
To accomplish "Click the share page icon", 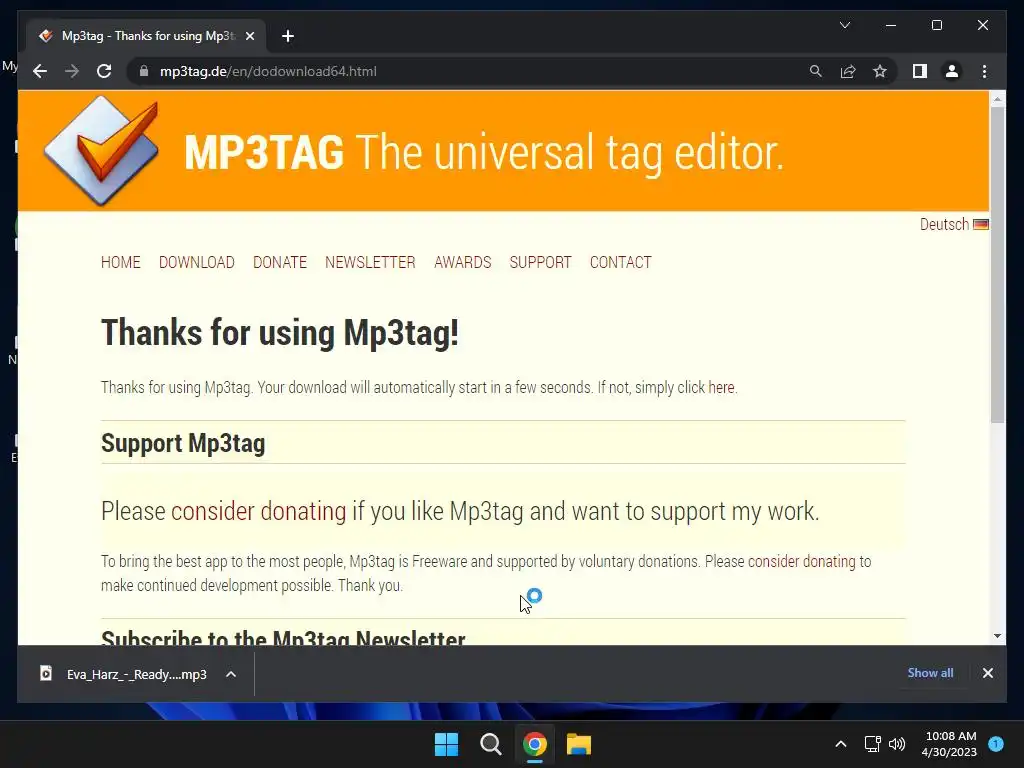I will (848, 71).
